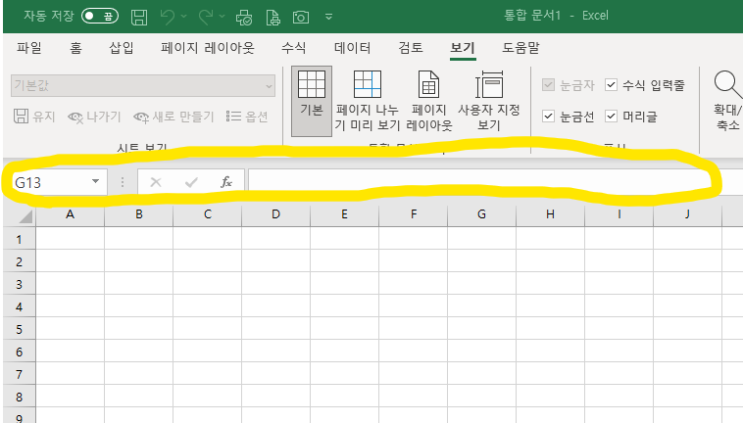Click the fx Insert Function icon

point(227,182)
